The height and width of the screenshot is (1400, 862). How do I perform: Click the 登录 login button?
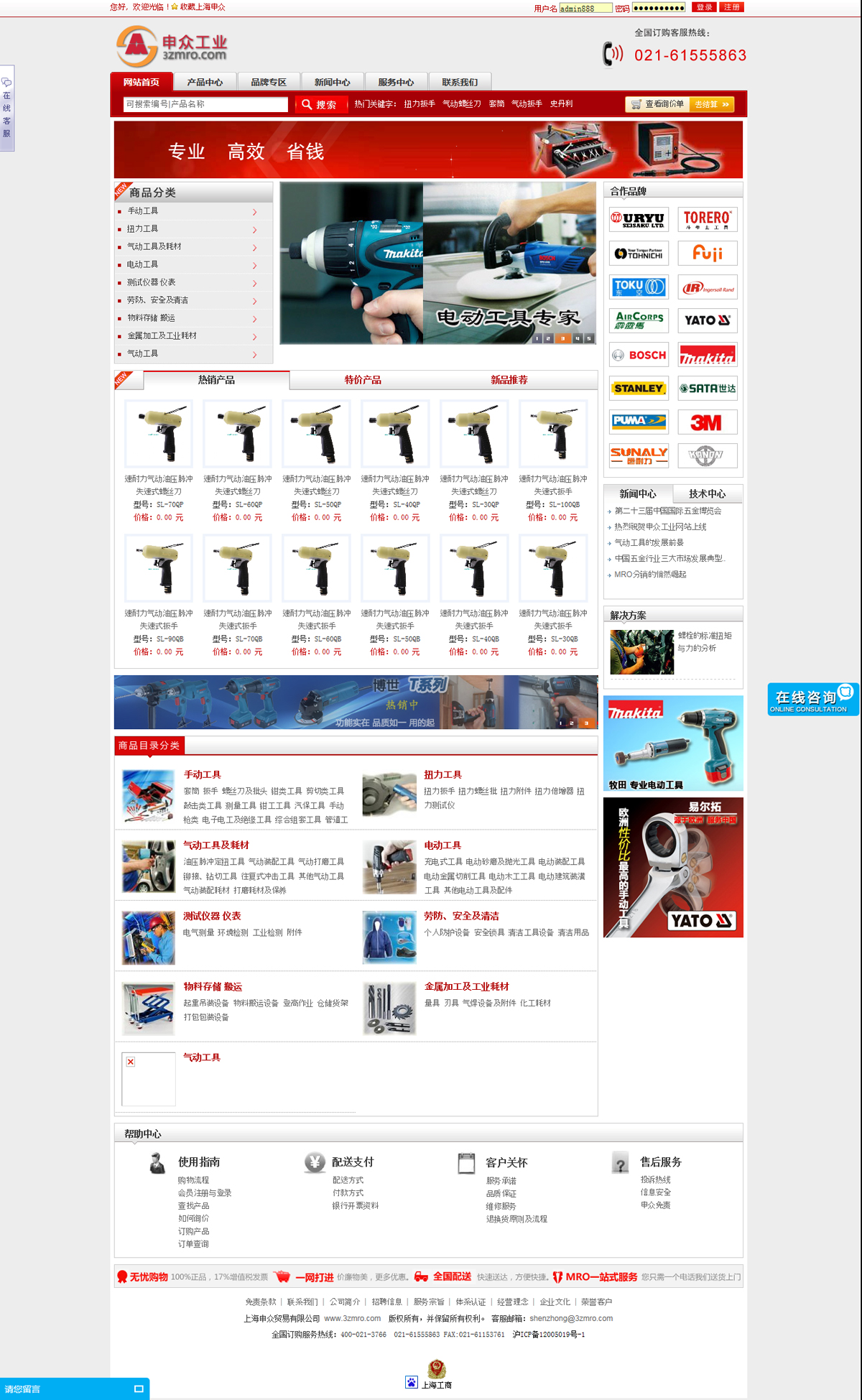704,7
